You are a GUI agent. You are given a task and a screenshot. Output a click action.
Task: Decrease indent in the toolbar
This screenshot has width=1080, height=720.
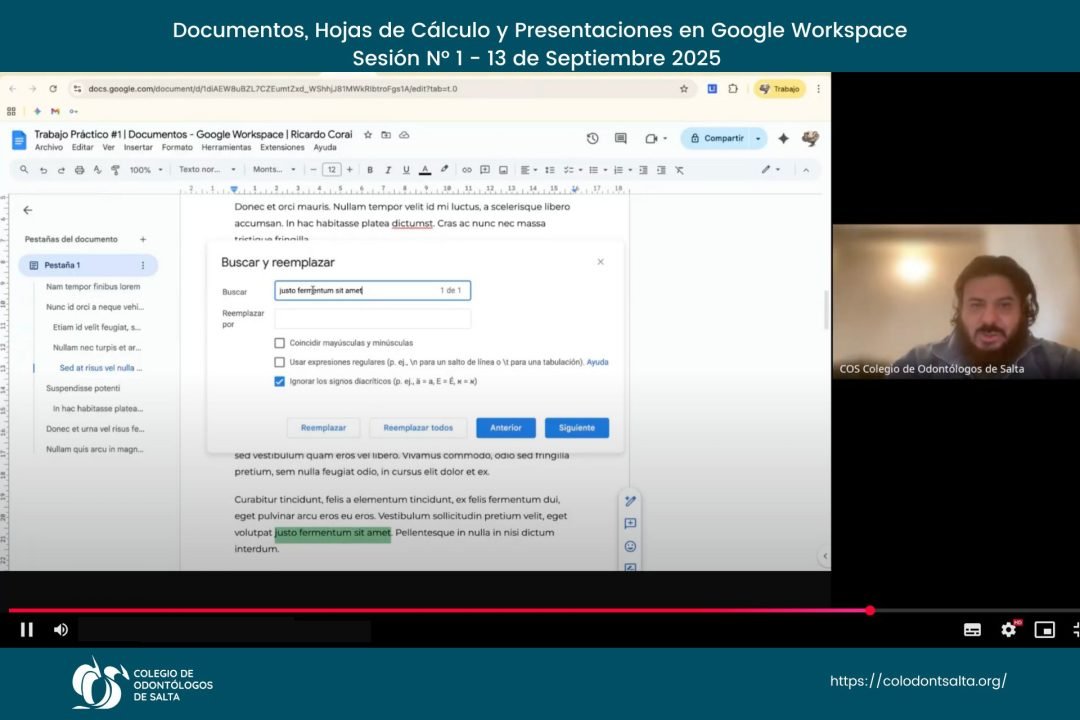coord(643,169)
